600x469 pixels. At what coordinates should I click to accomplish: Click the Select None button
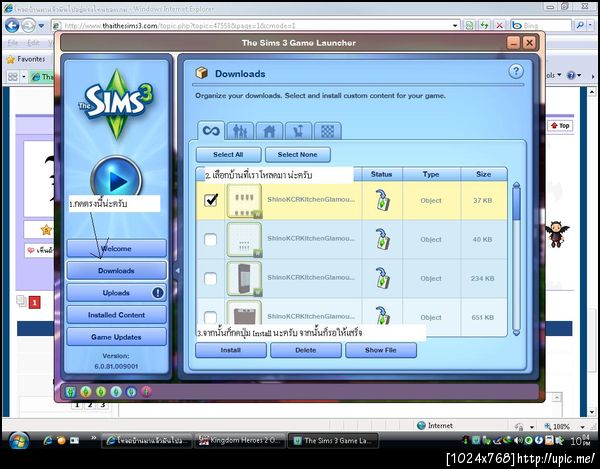pos(298,155)
